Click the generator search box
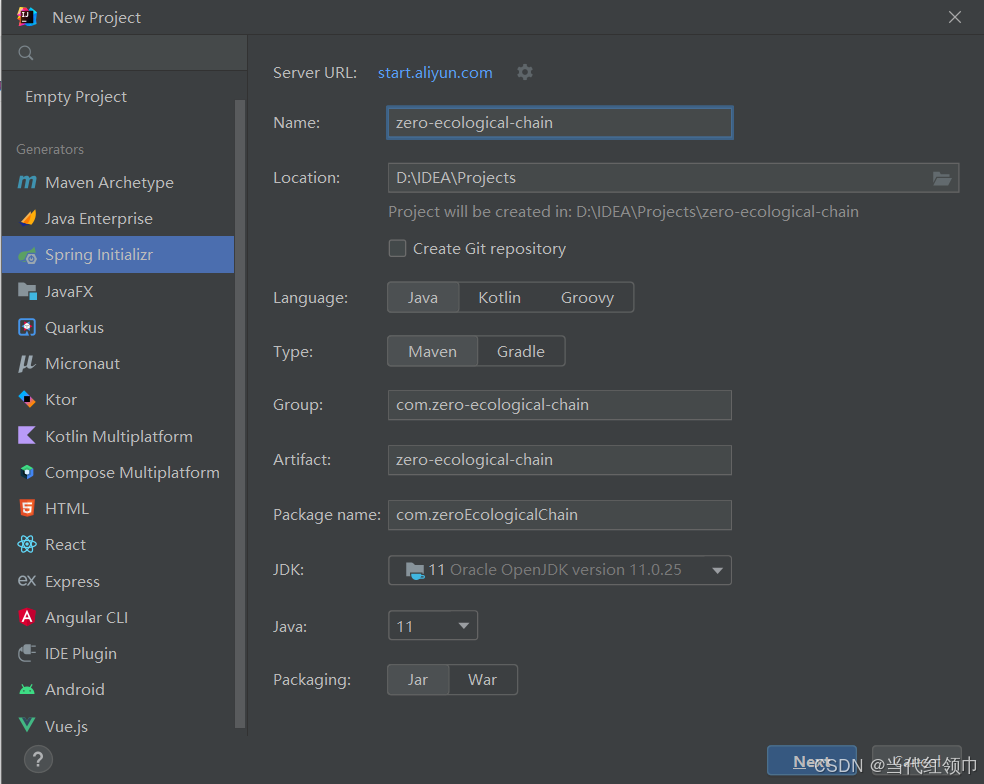The height and width of the screenshot is (784, 984). pos(124,53)
